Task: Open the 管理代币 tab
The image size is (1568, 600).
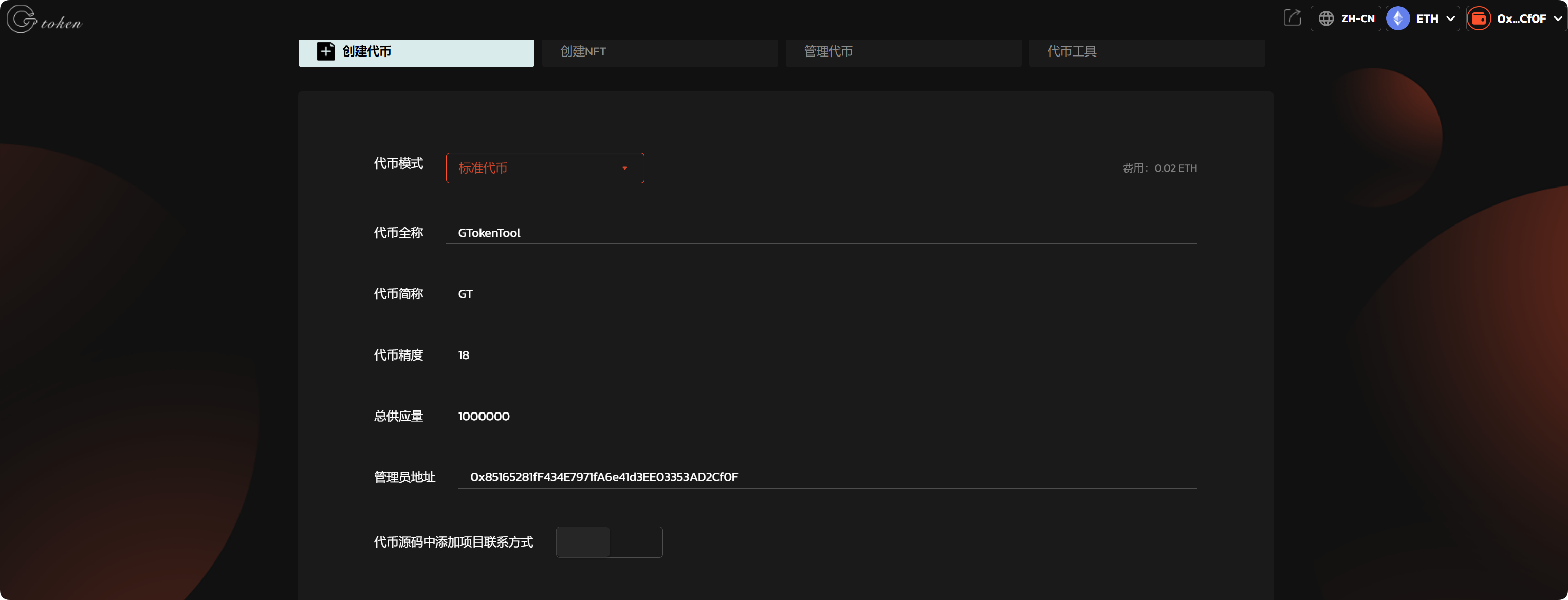Action: (902, 52)
